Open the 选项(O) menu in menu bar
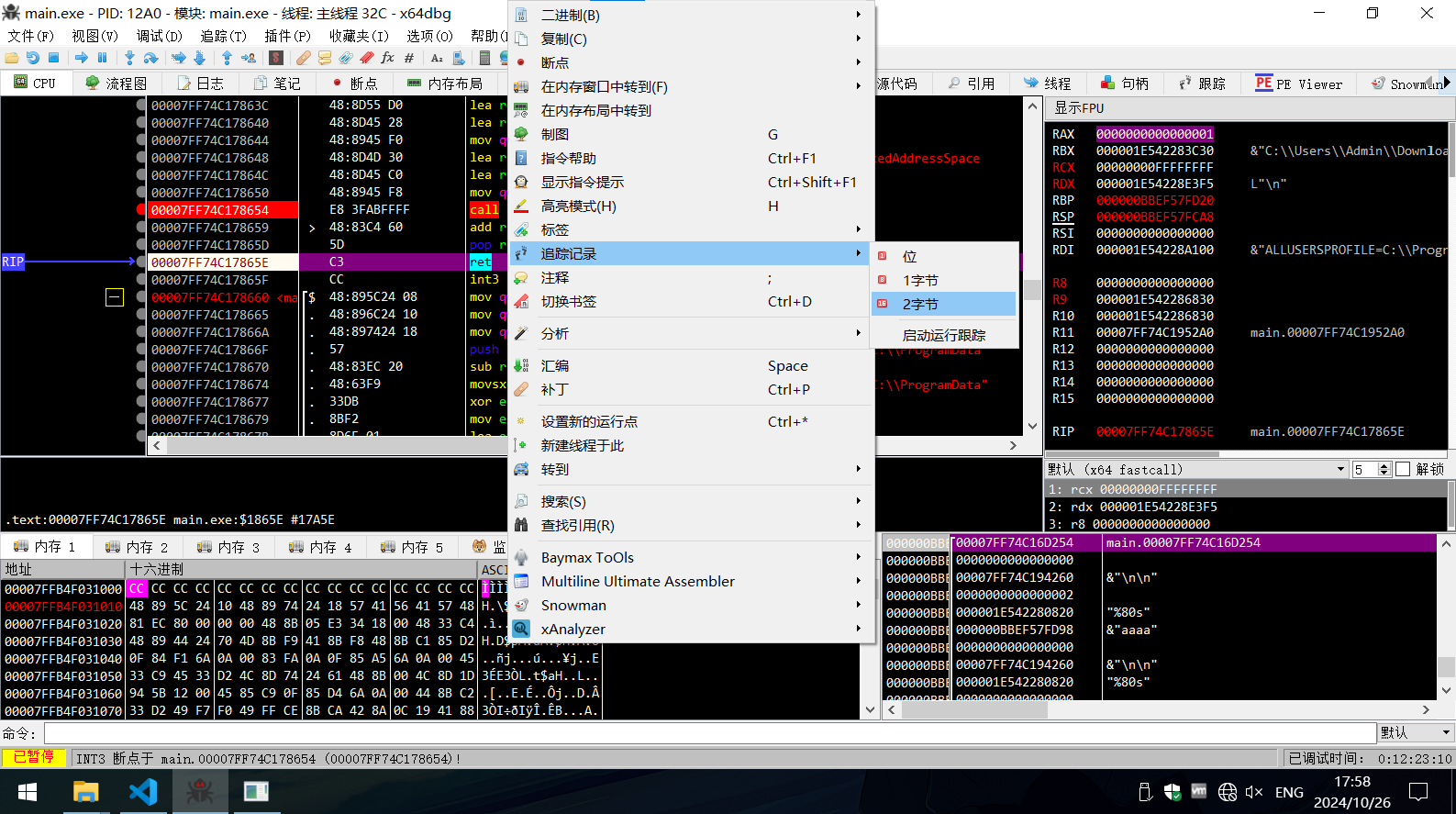 [x=429, y=36]
